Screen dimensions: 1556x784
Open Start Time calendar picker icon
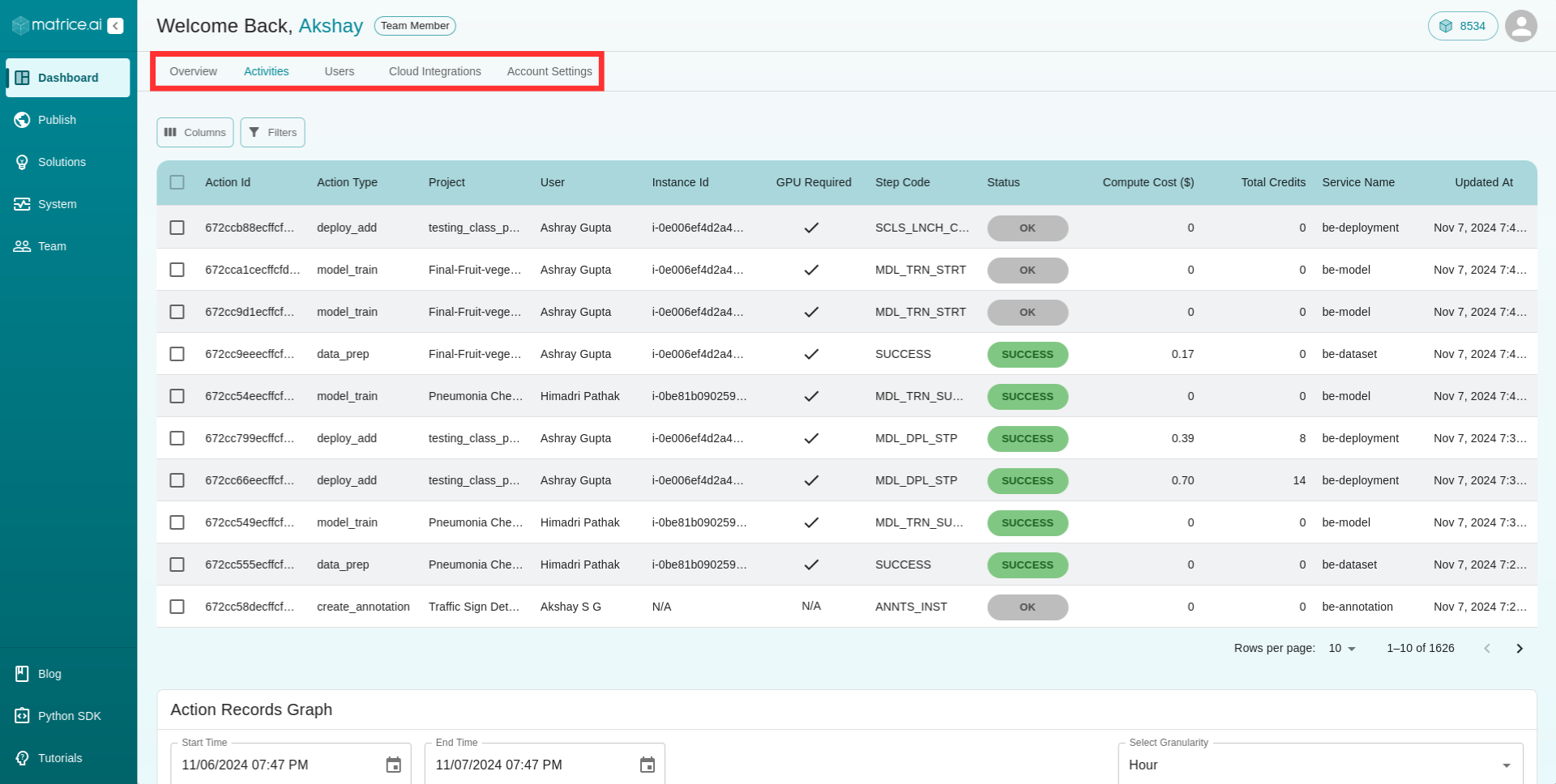tap(393, 765)
